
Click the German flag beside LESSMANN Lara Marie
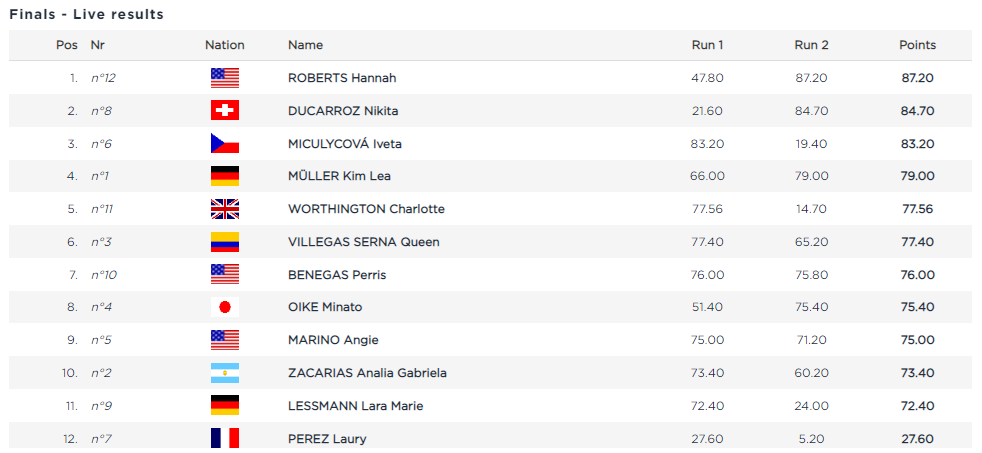(x=225, y=406)
